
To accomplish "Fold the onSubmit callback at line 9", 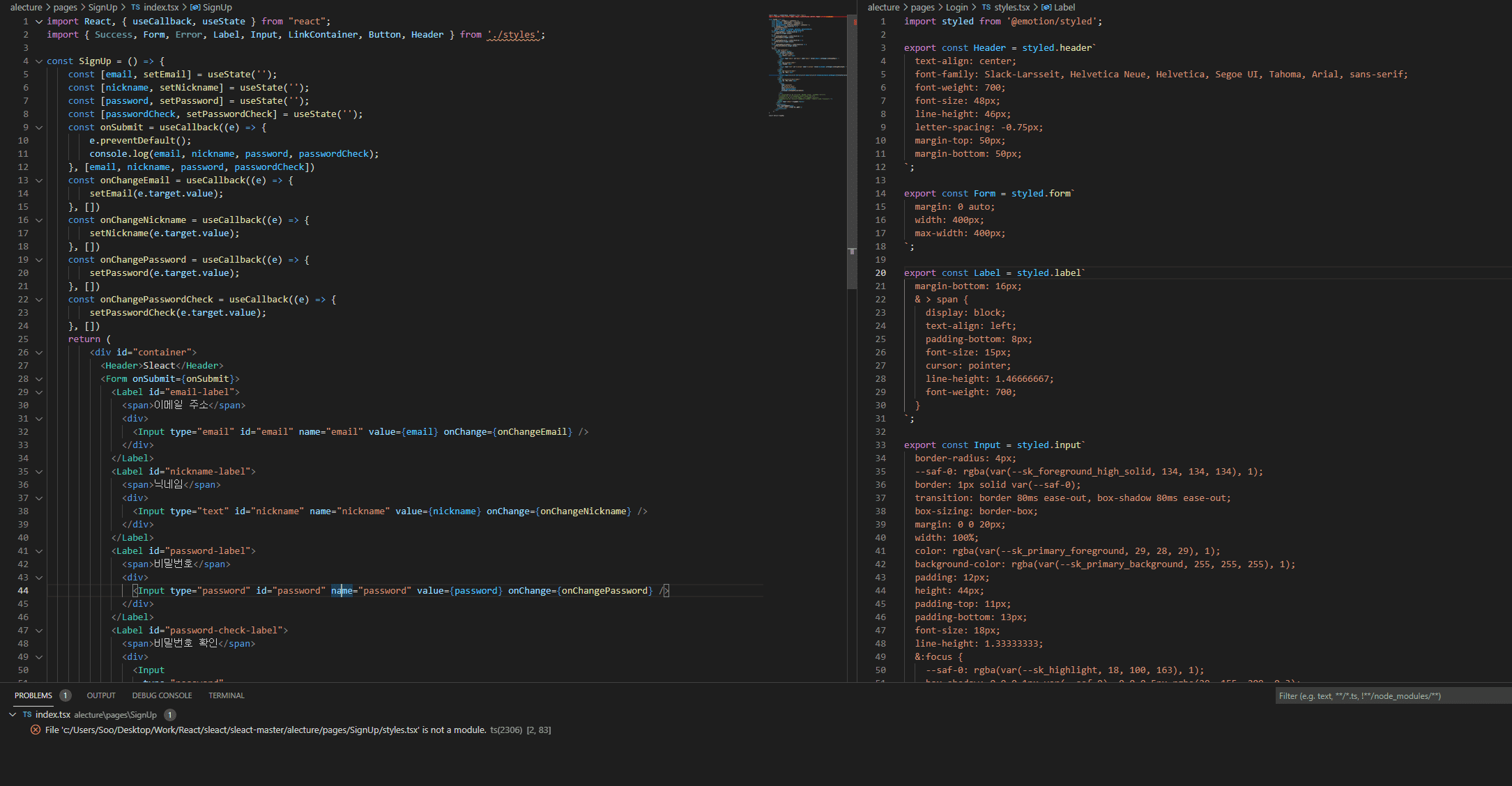I will (x=39, y=128).
